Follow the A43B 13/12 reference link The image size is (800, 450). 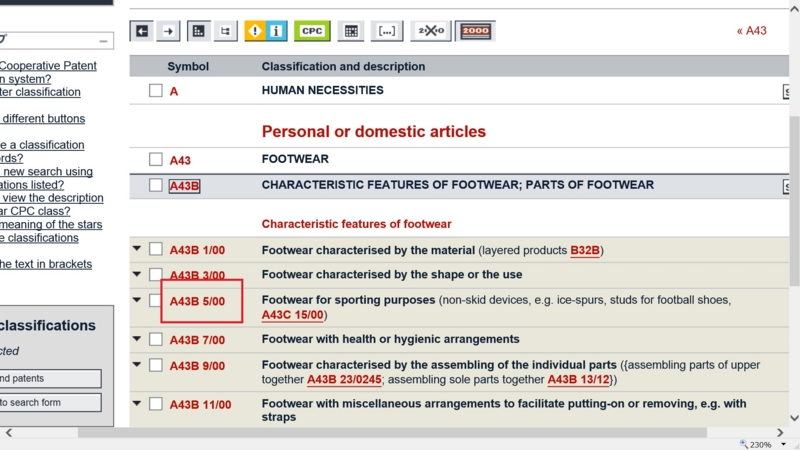(579, 380)
